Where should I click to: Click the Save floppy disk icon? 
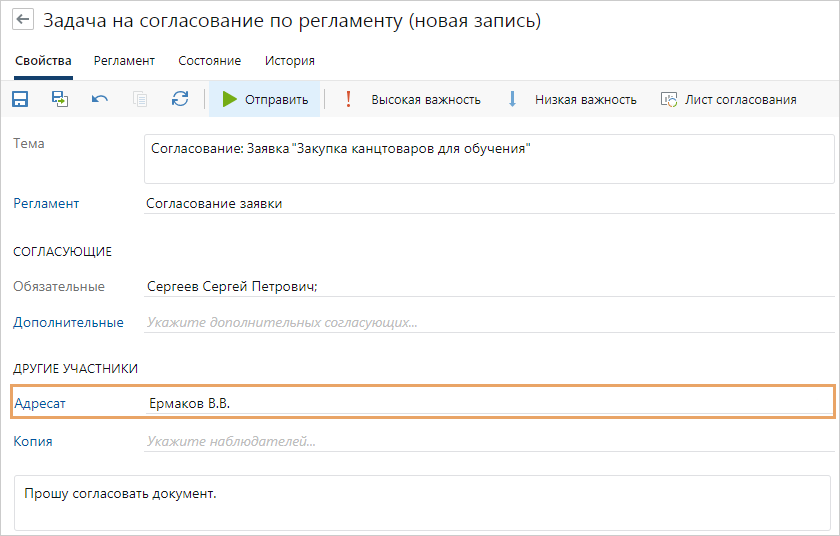(20, 99)
